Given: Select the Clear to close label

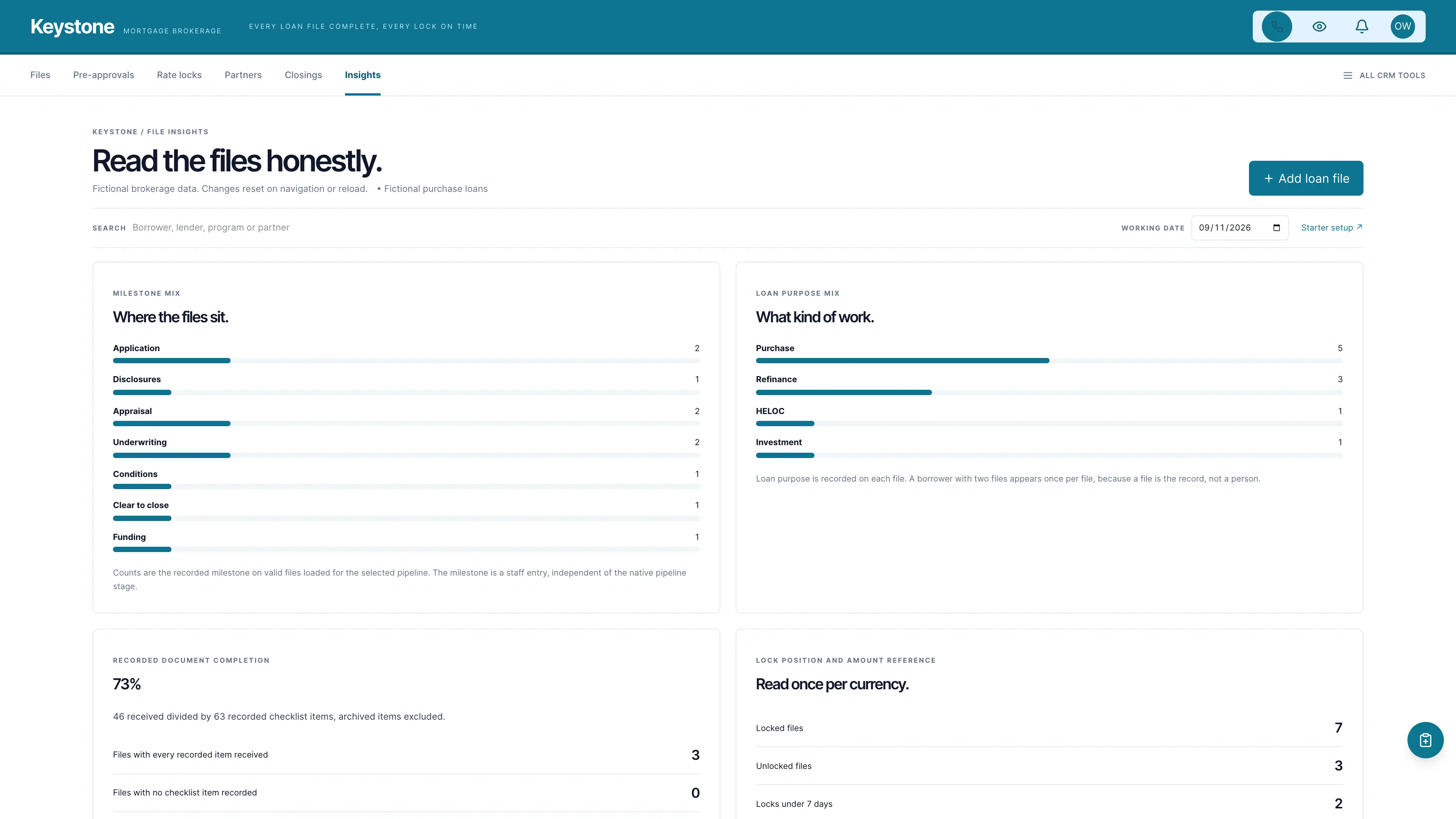Looking at the screenshot, I should point(141,505).
